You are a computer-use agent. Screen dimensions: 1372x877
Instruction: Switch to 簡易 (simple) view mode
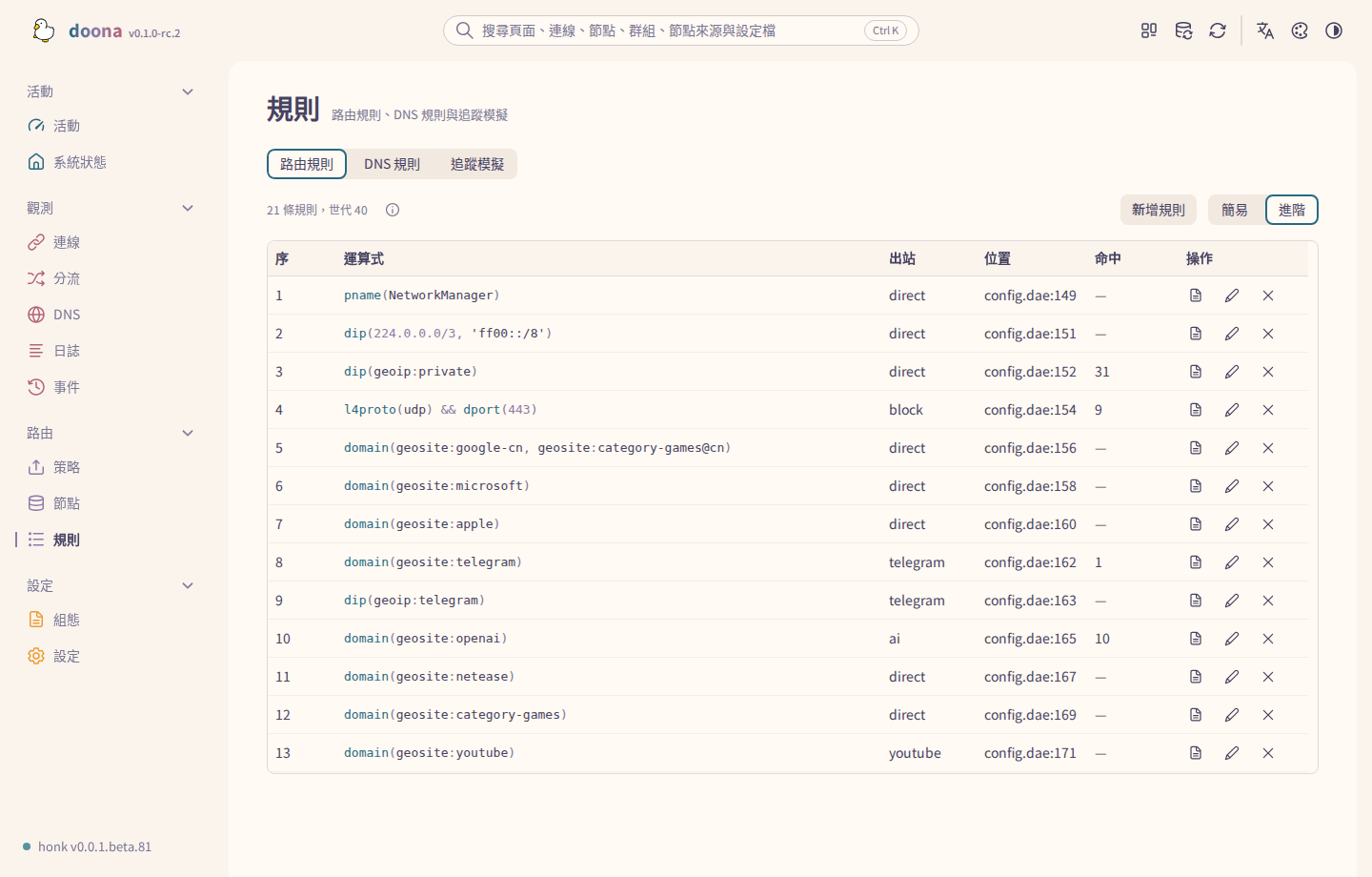tap(1235, 210)
